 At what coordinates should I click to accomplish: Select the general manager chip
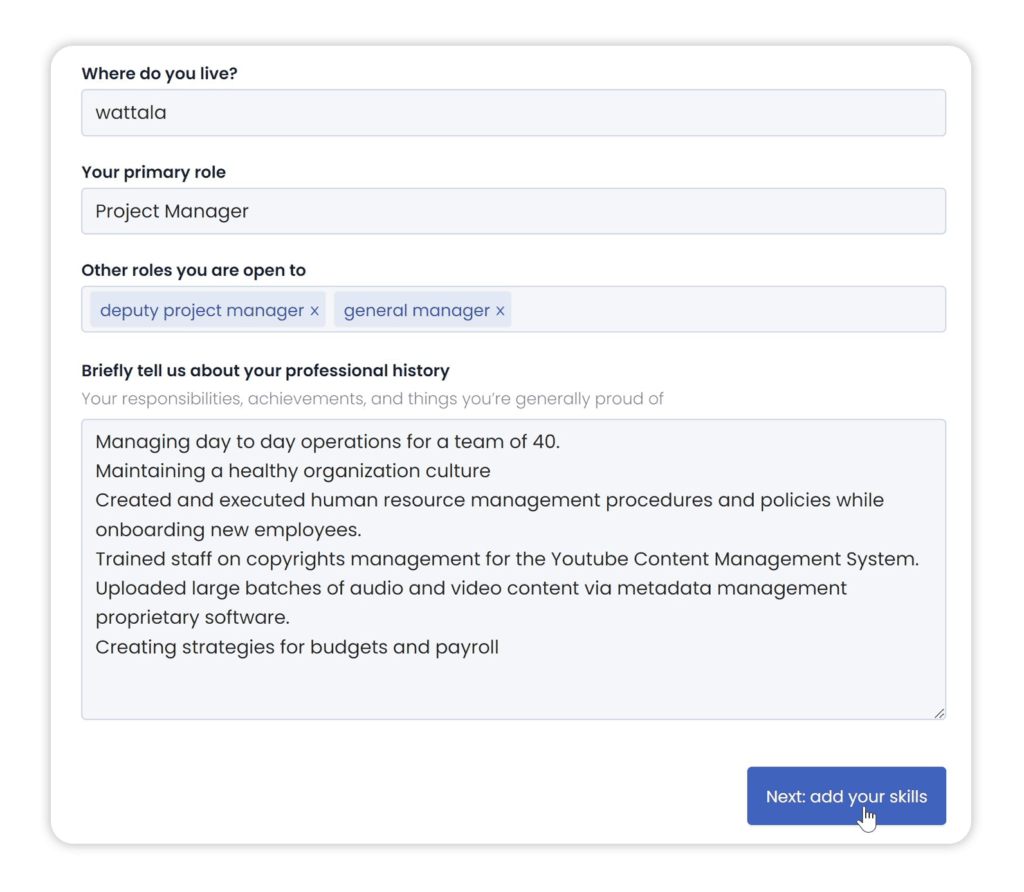click(415, 309)
